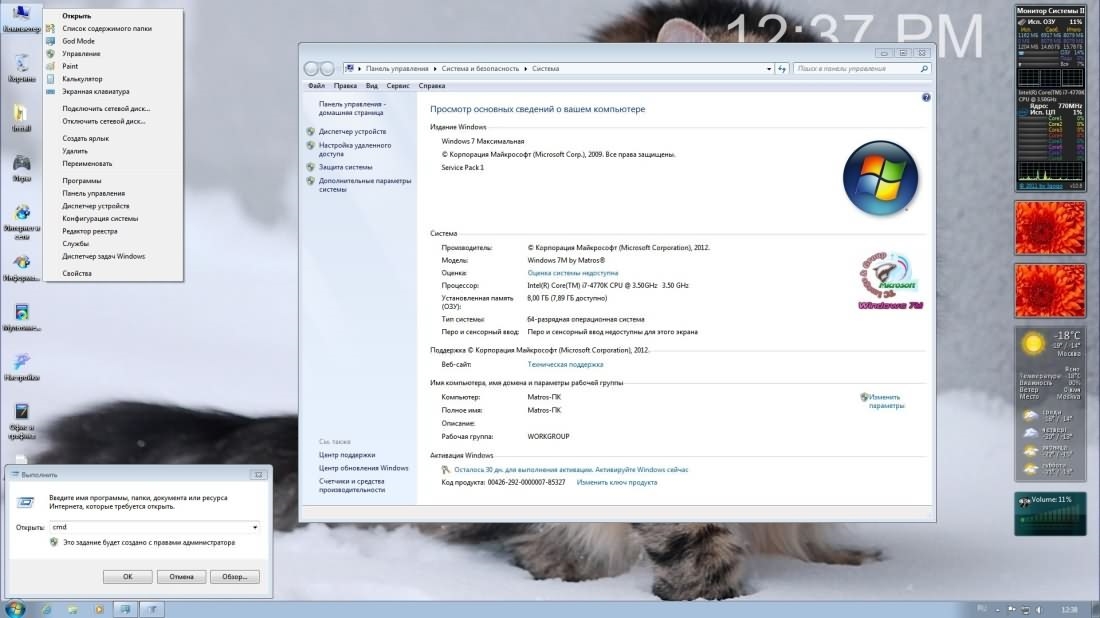
Task: Click Отмена in the Run dialog
Action: [181, 577]
